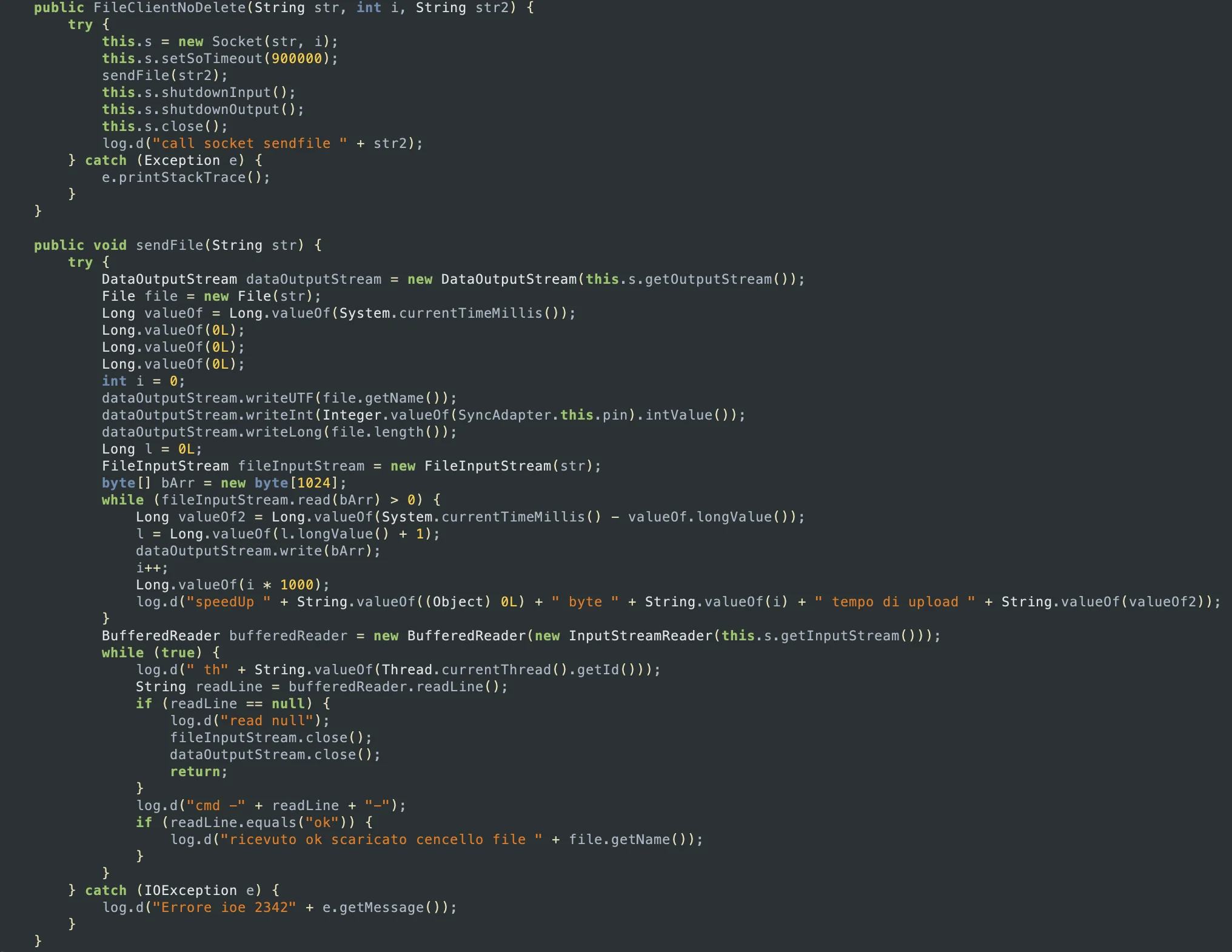The image size is (1232, 952).
Task: Click 'new byte[1024]' array allocation
Action: [x=280, y=483]
